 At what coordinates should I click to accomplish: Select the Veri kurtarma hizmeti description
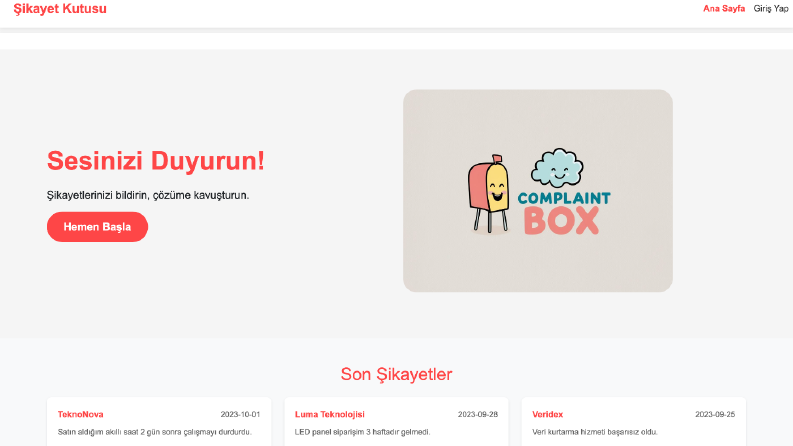594,432
